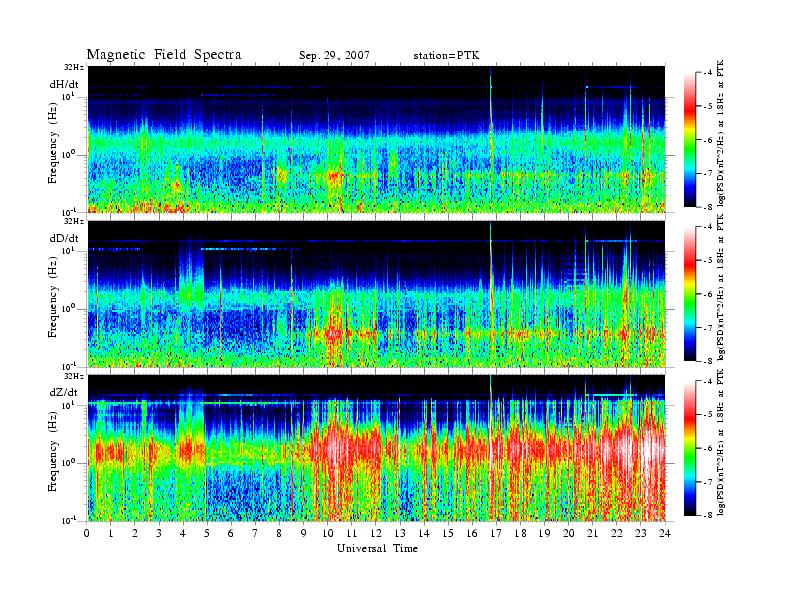Click the '32Hz' tick label above dH/dt
The width and height of the screenshot is (792, 612).
point(74,67)
